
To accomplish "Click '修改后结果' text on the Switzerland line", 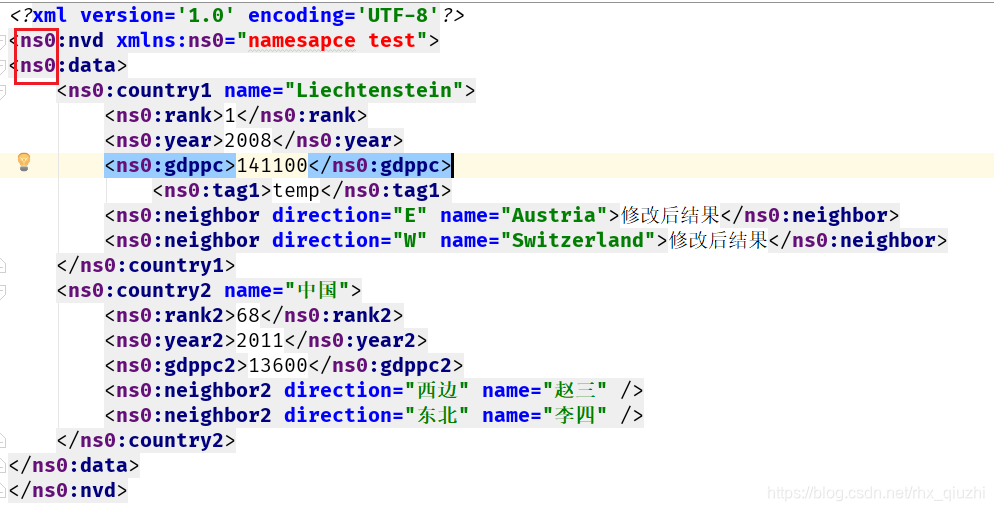I will click(718, 241).
